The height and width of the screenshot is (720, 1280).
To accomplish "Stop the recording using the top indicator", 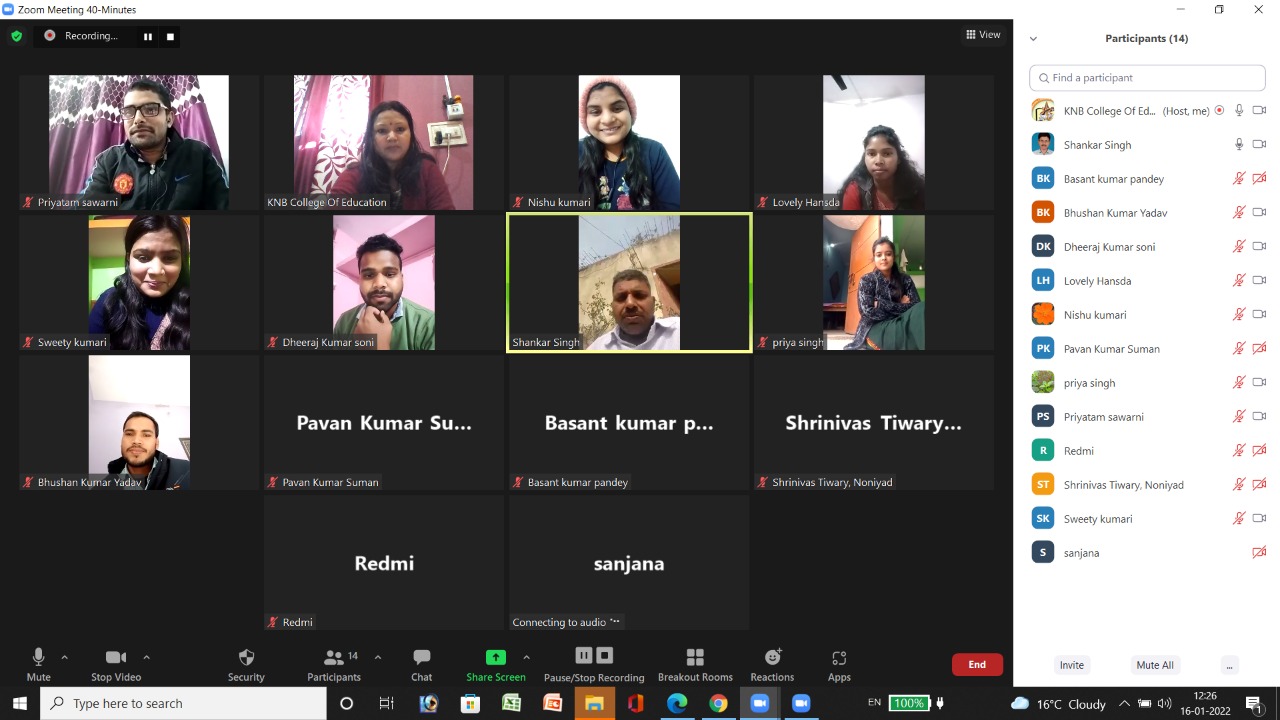I will (170, 36).
